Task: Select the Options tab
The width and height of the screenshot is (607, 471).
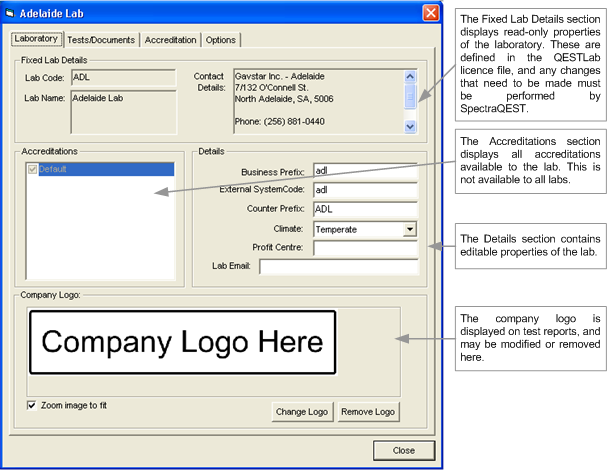Action: (221, 40)
